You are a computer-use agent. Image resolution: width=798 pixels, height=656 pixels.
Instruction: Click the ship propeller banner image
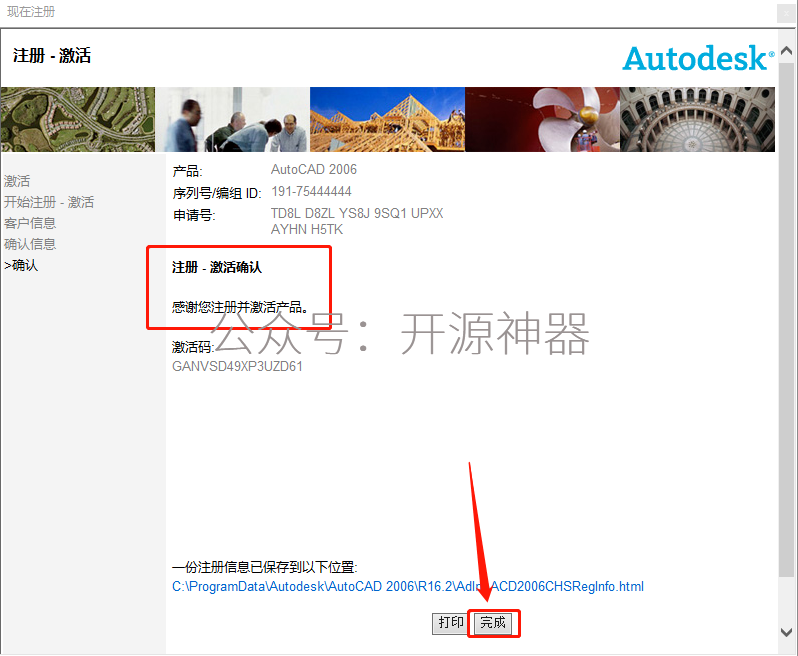tap(542, 119)
